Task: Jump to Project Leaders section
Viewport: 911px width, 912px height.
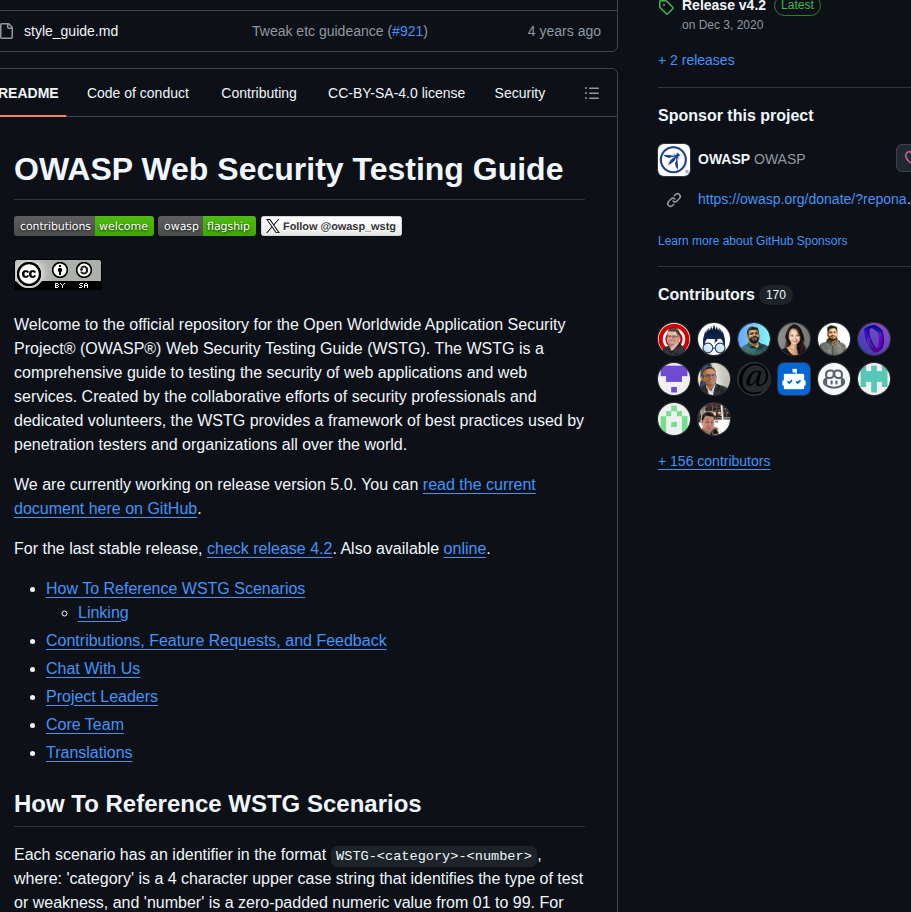Action: [x=102, y=696]
